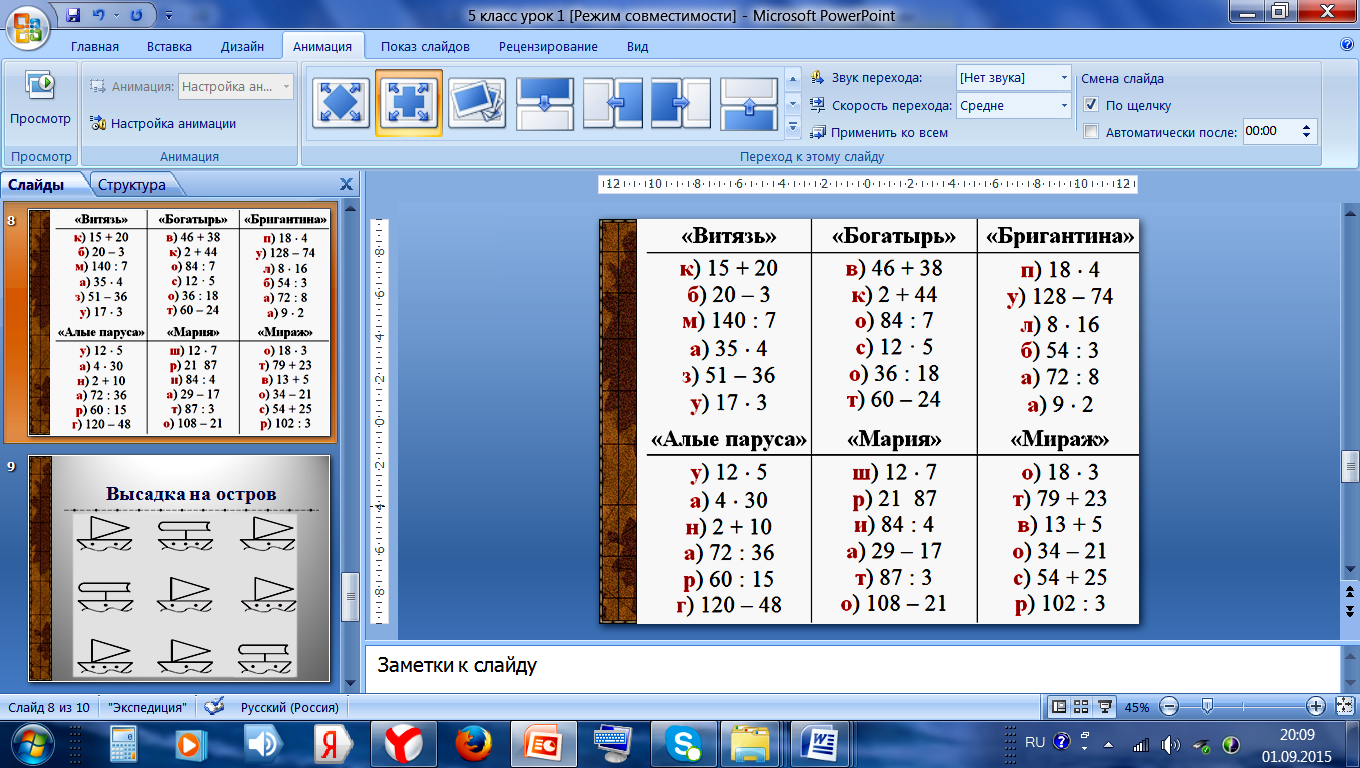Choose the photo-stack transition effect thumbnail
This screenshot has width=1360, height=768.
click(476, 102)
